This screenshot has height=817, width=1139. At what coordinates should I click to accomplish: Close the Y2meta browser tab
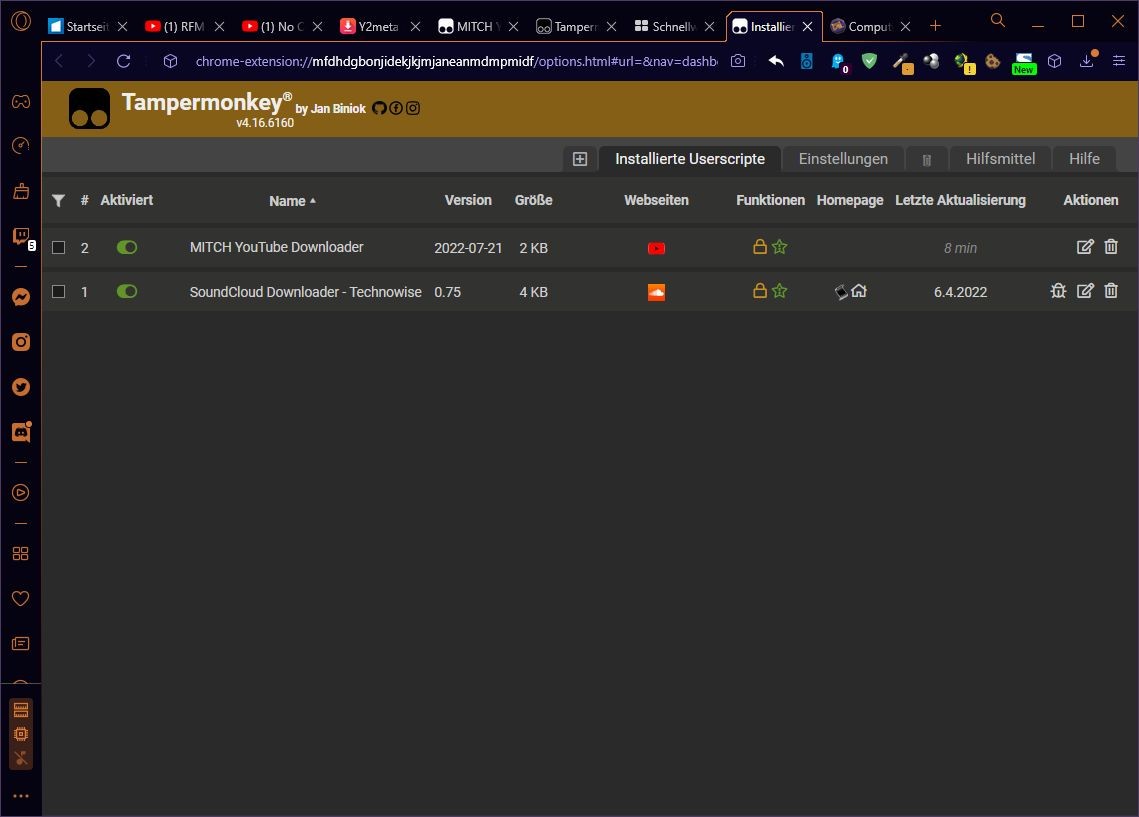click(x=416, y=27)
